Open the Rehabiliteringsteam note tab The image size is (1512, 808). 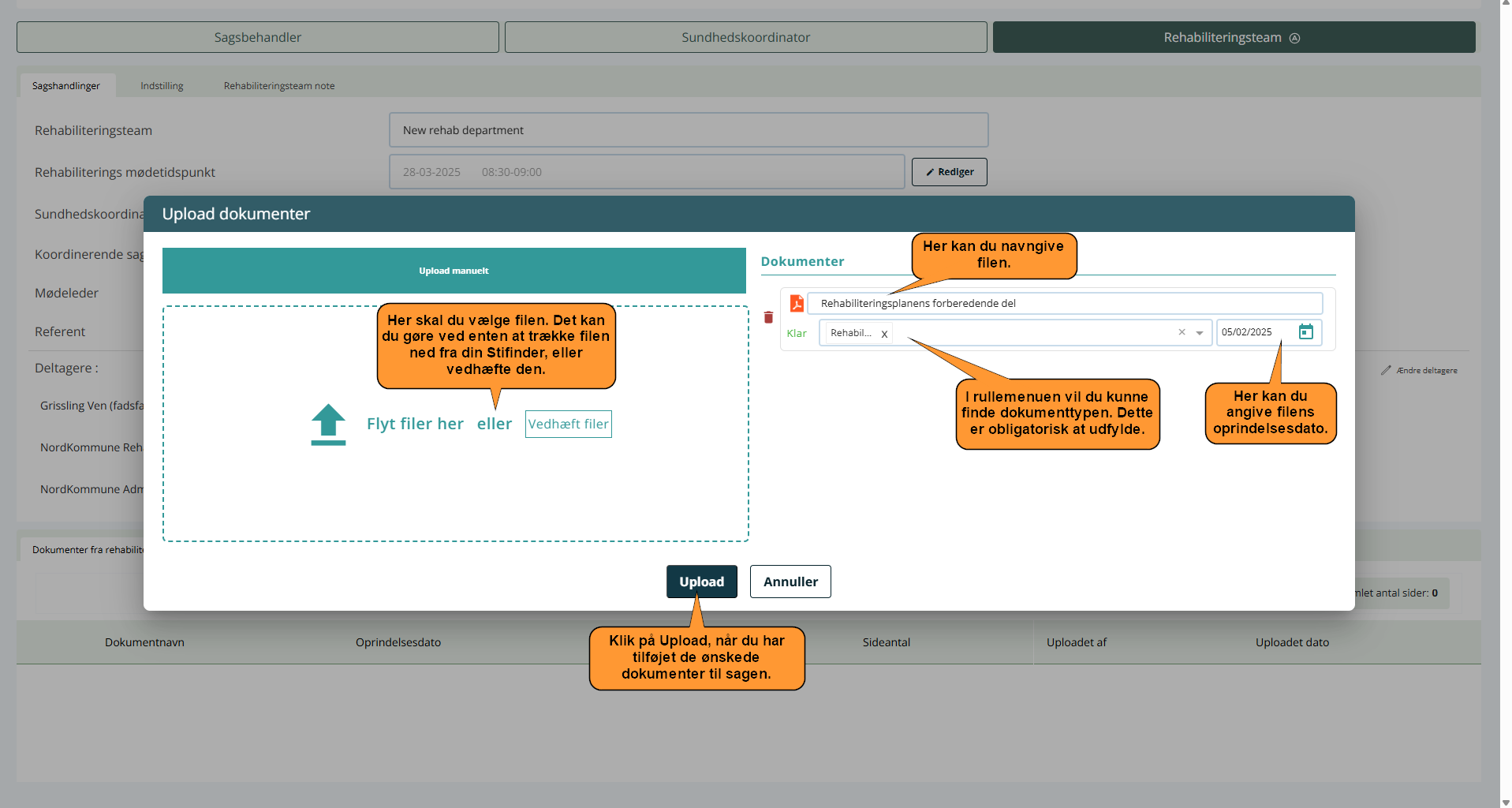(278, 86)
